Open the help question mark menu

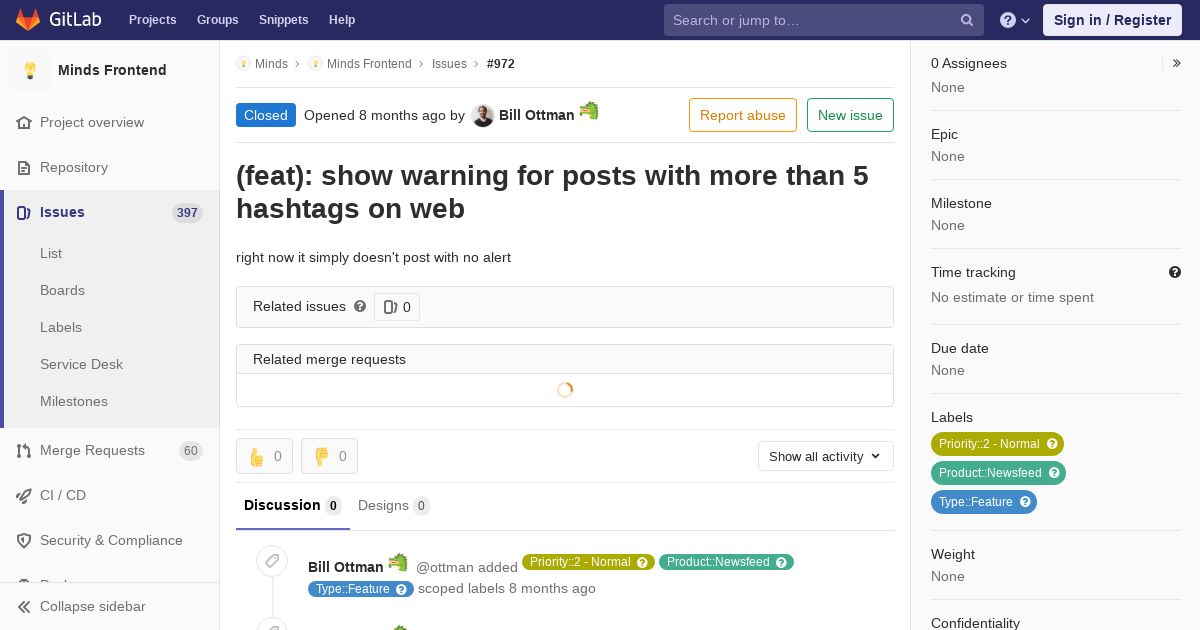(1015, 20)
